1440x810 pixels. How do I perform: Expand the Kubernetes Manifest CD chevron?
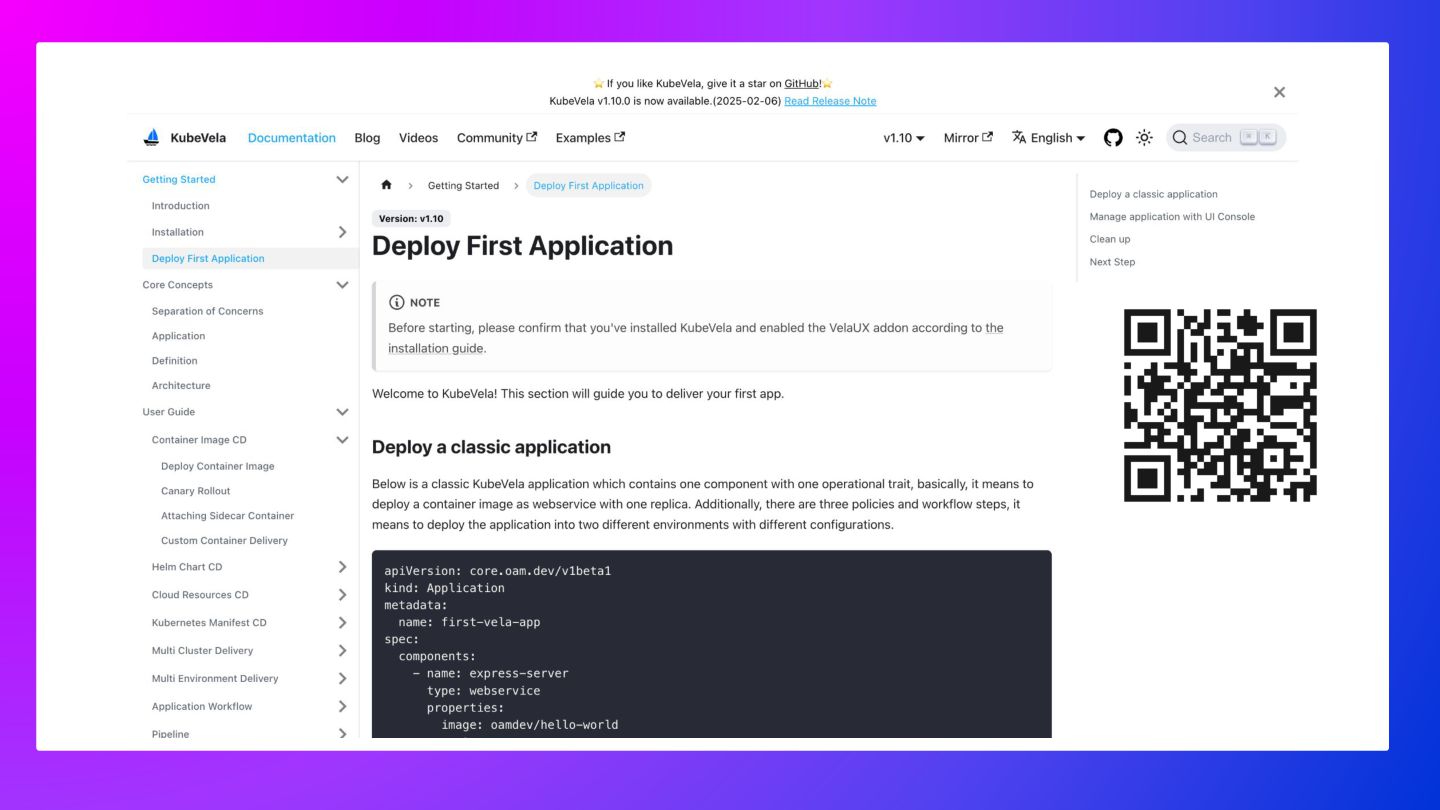pos(342,623)
